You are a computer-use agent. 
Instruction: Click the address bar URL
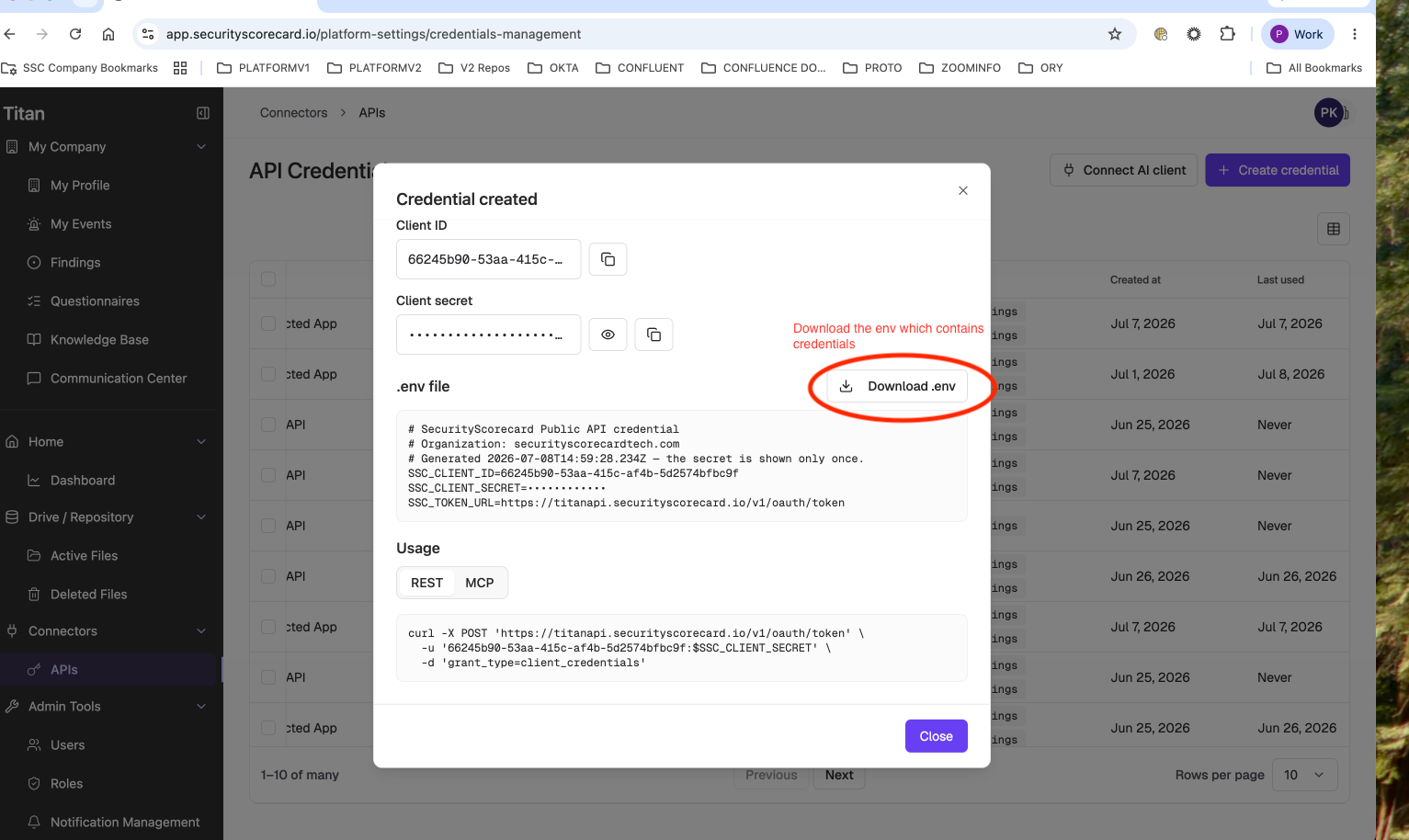pyautogui.click(x=373, y=34)
